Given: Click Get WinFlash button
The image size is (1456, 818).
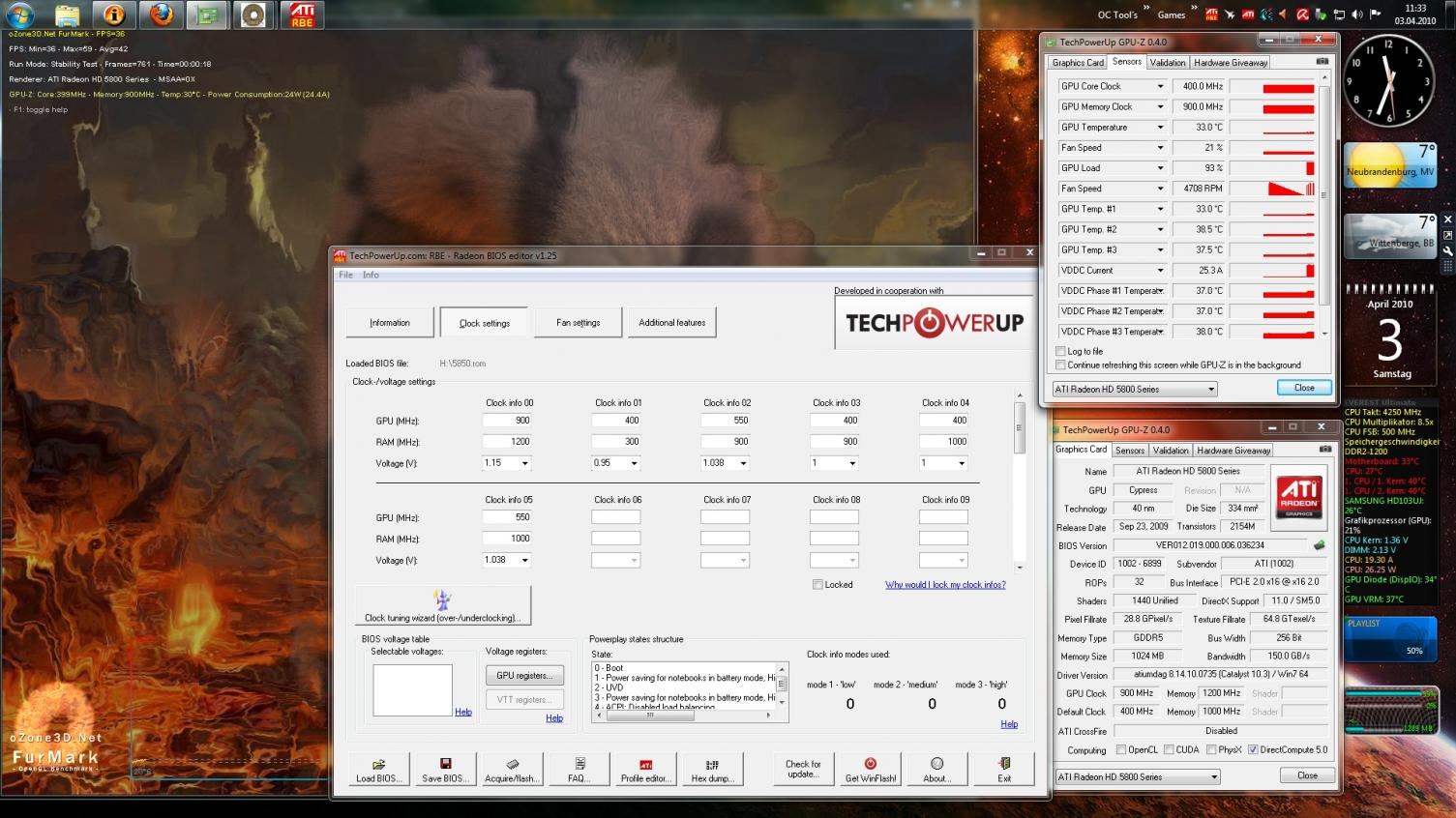Looking at the screenshot, I should click(870, 770).
